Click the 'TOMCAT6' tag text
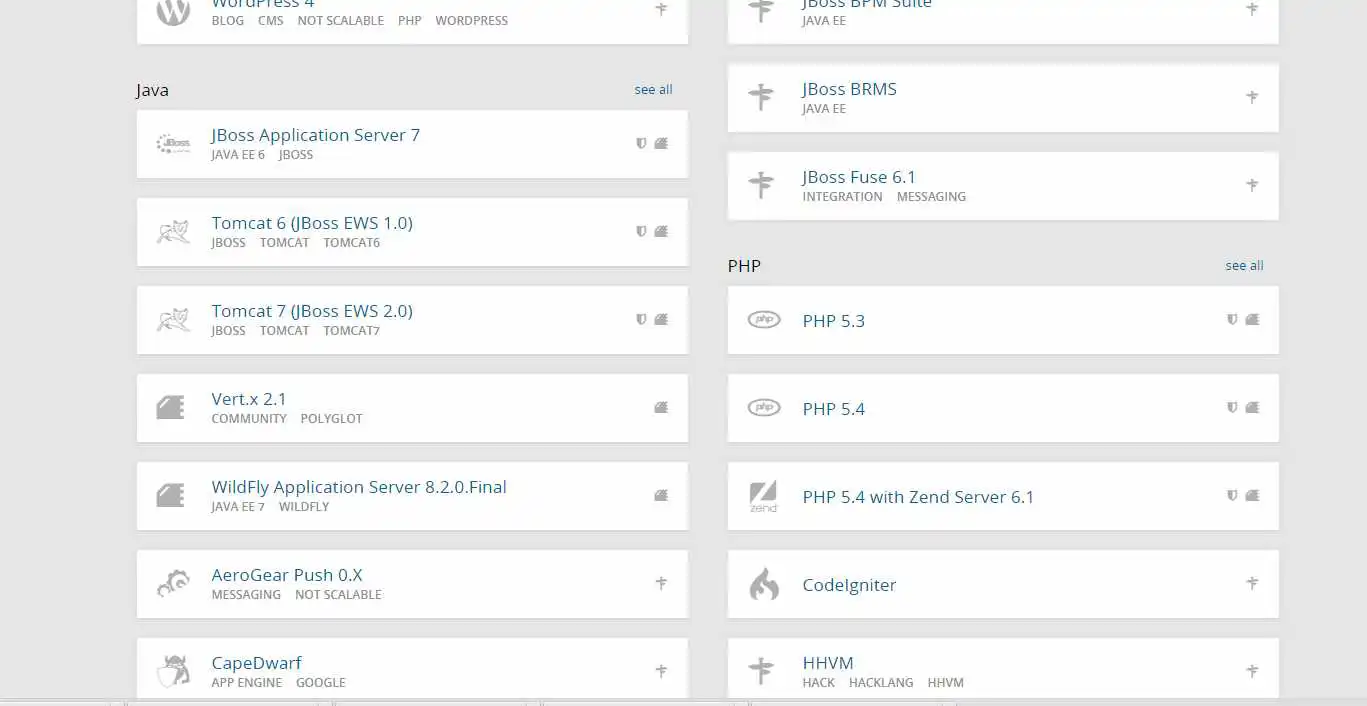 pos(352,243)
